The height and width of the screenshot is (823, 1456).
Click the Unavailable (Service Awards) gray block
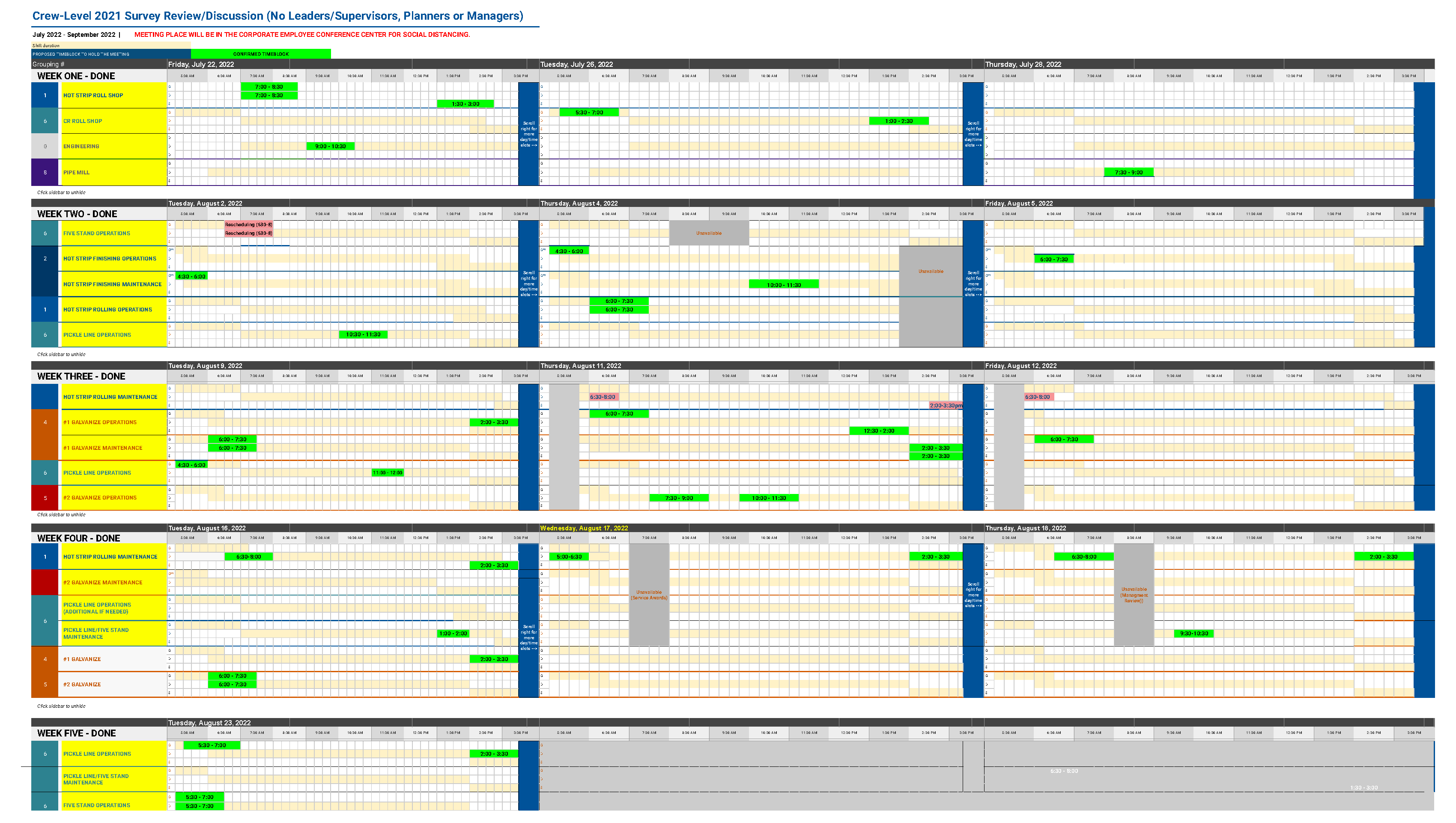pyautogui.click(x=648, y=595)
